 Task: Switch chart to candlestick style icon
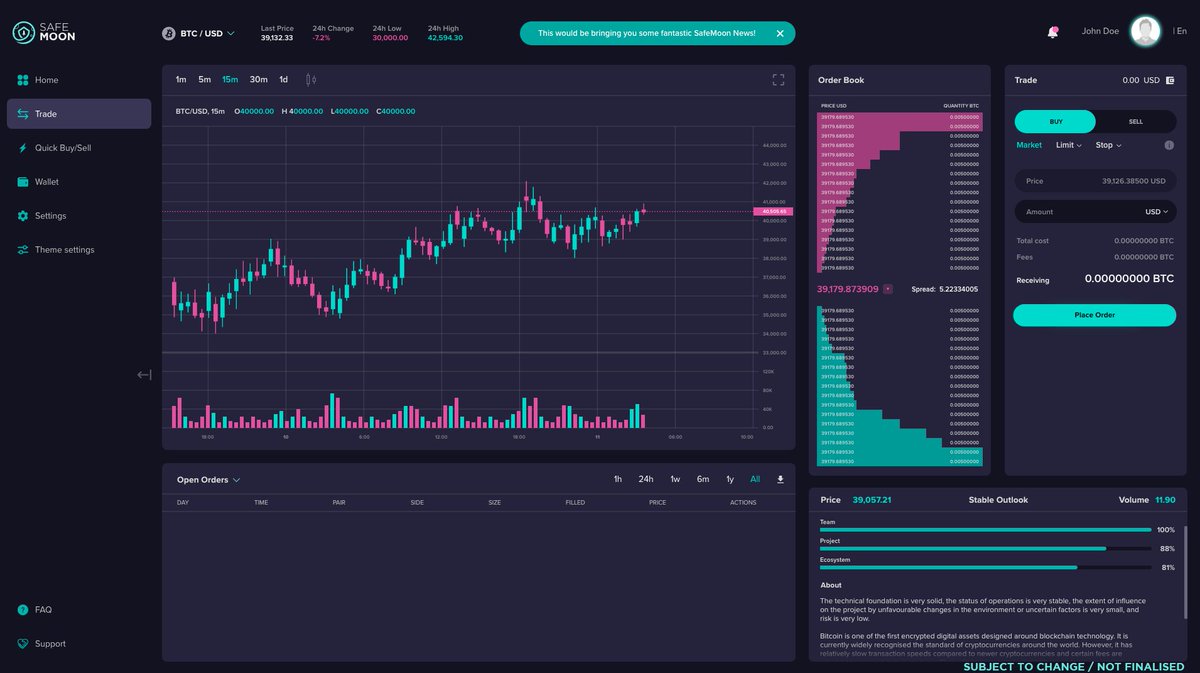pyautogui.click(x=310, y=79)
